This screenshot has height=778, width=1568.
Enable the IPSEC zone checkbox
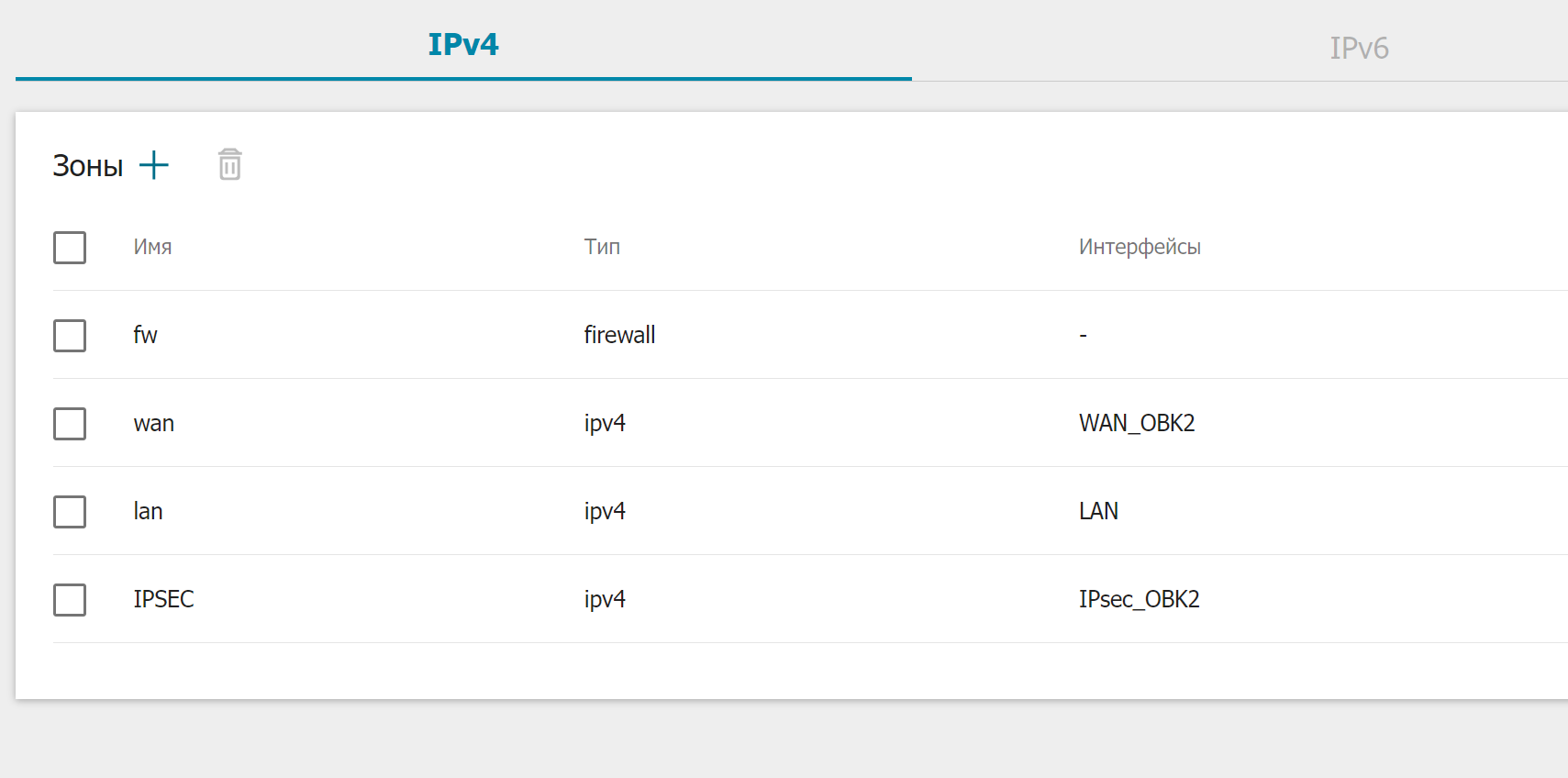point(70,600)
